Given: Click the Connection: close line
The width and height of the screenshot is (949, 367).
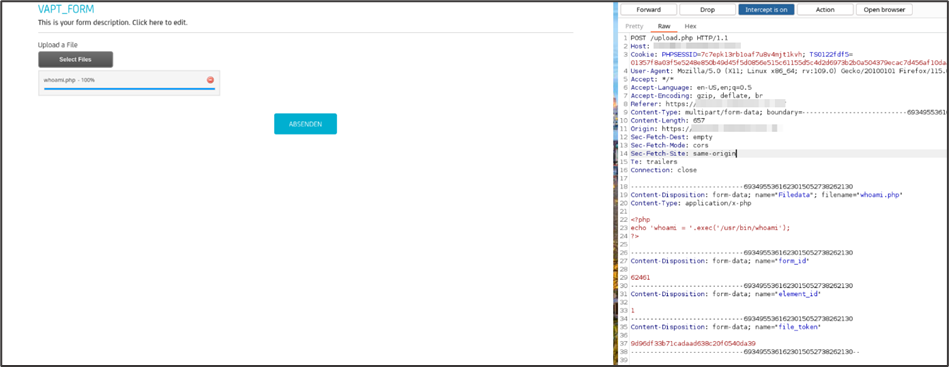Looking at the screenshot, I should [x=663, y=170].
